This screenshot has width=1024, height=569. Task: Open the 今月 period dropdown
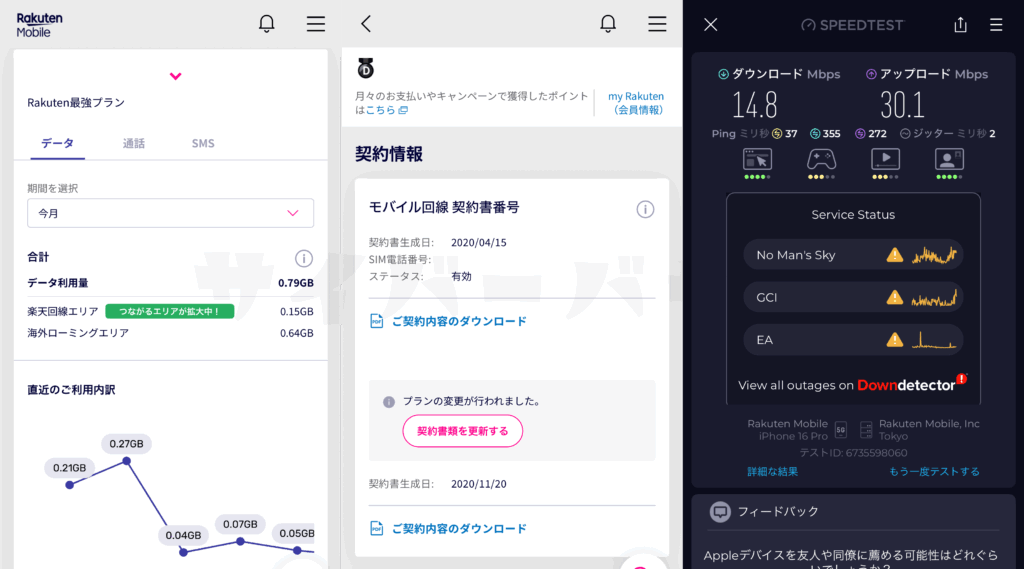click(170, 213)
